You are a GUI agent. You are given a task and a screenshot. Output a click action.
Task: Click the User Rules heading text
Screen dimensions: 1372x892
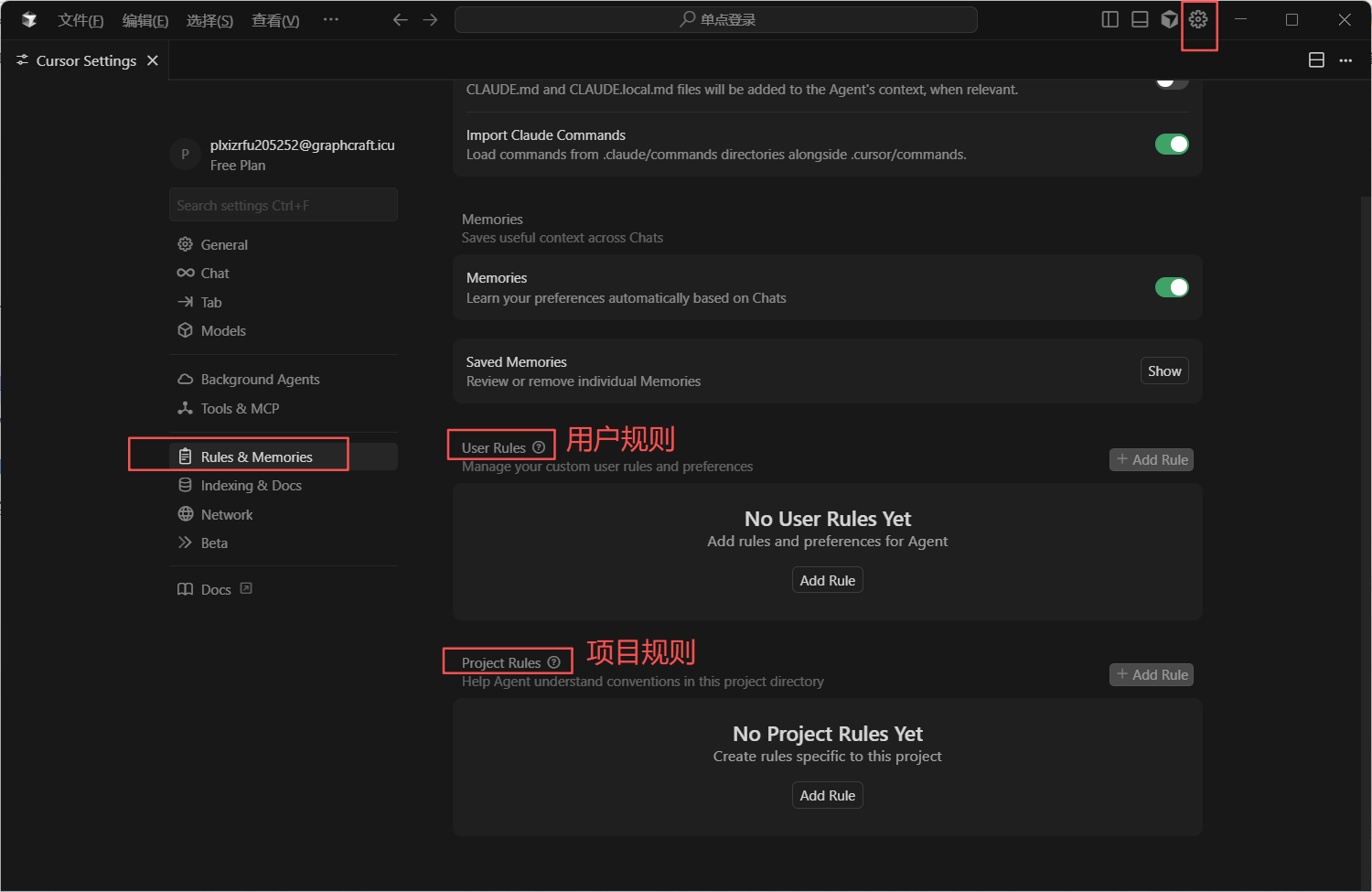[494, 447]
